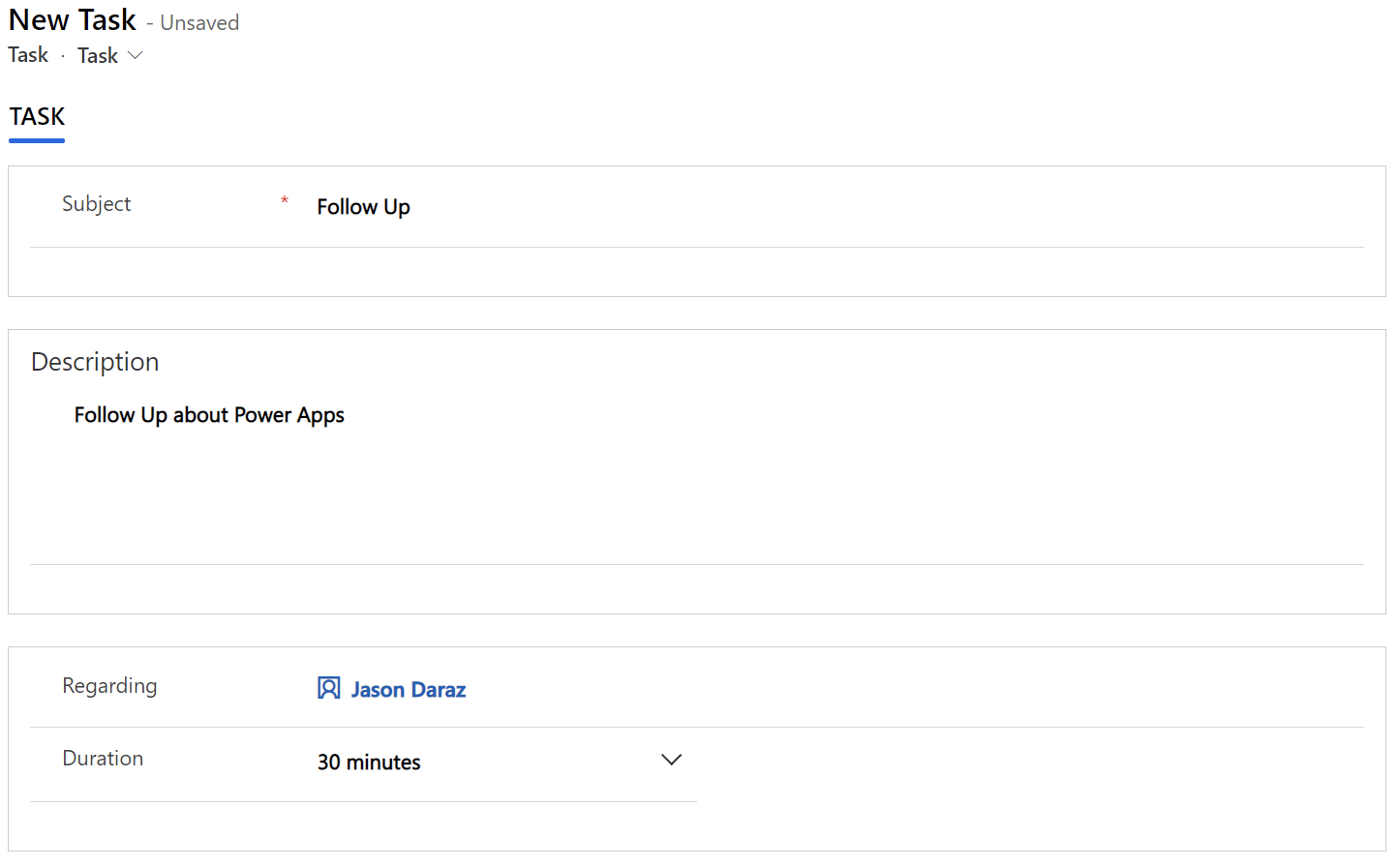Image resolution: width=1400 pixels, height=867 pixels.
Task: Expand the Duration dropdown arrow
Action: point(671,761)
